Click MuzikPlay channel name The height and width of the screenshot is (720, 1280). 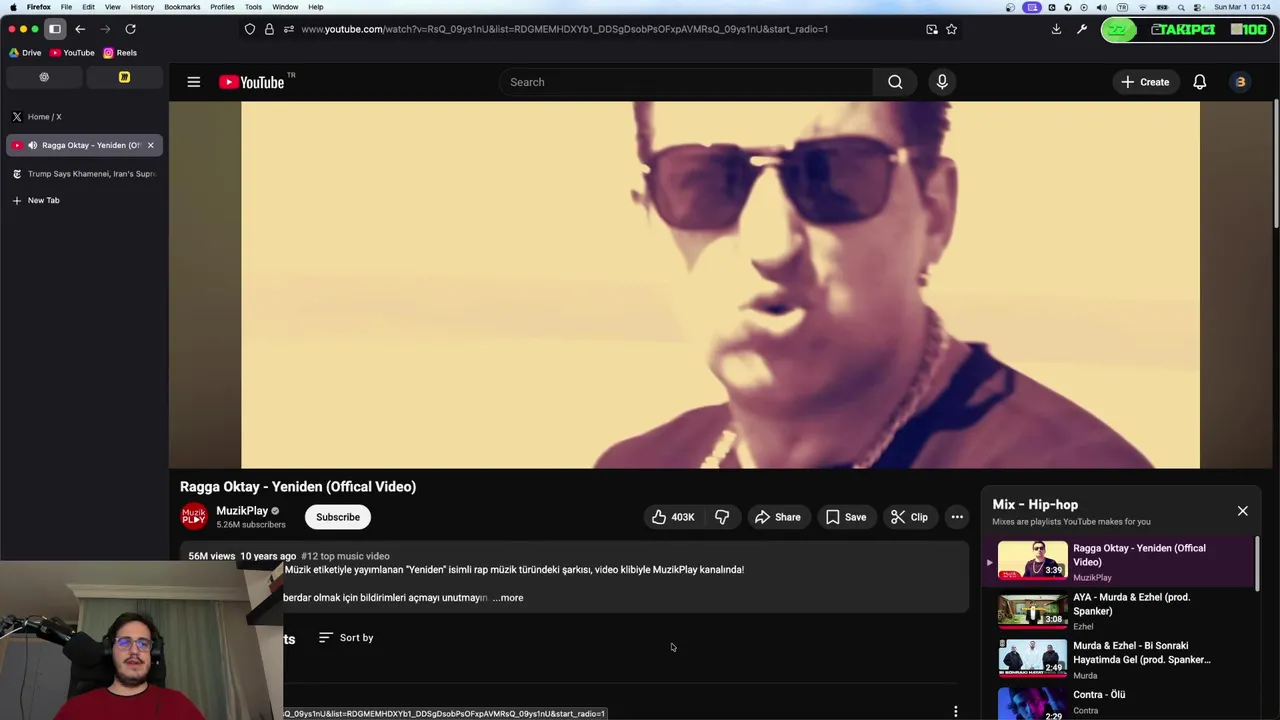click(242, 511)
